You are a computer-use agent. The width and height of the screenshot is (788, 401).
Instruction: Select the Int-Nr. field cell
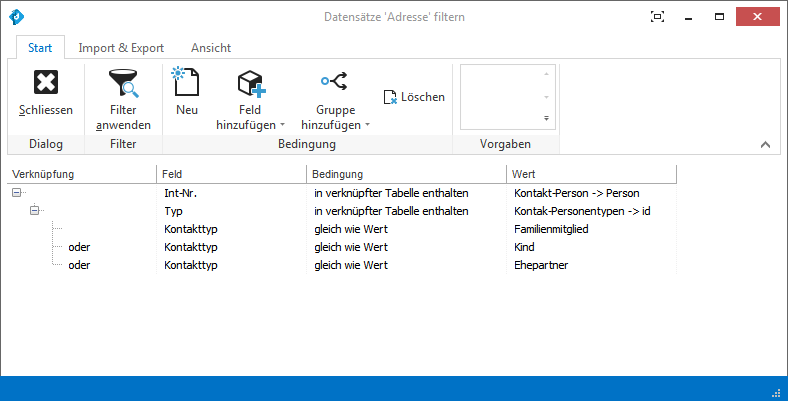coord(232,193)
